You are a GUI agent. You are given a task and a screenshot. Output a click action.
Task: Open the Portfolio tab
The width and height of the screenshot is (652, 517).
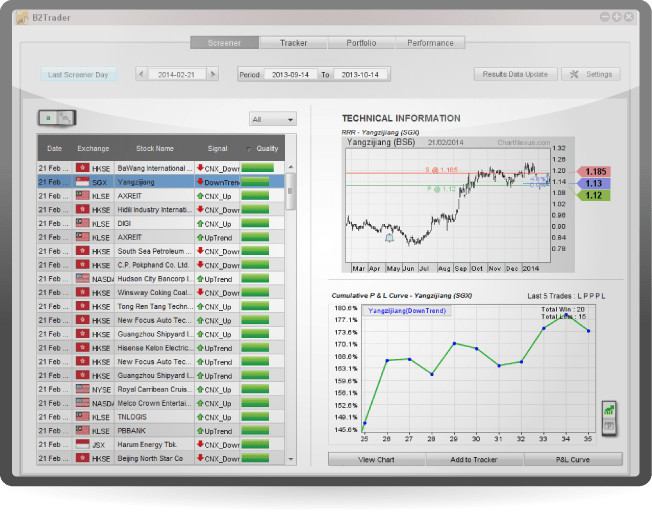361,43
